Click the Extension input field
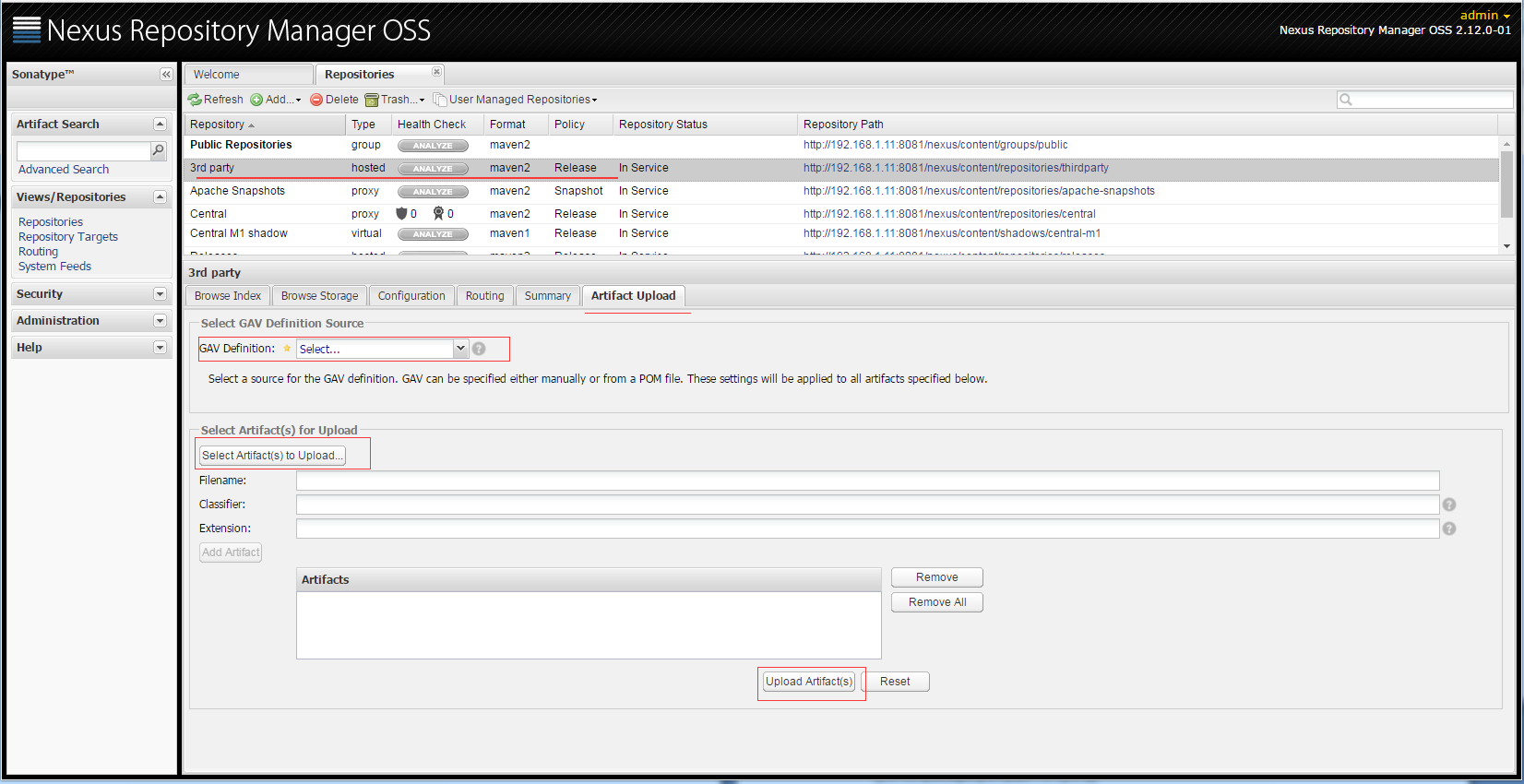 (867, 529)
